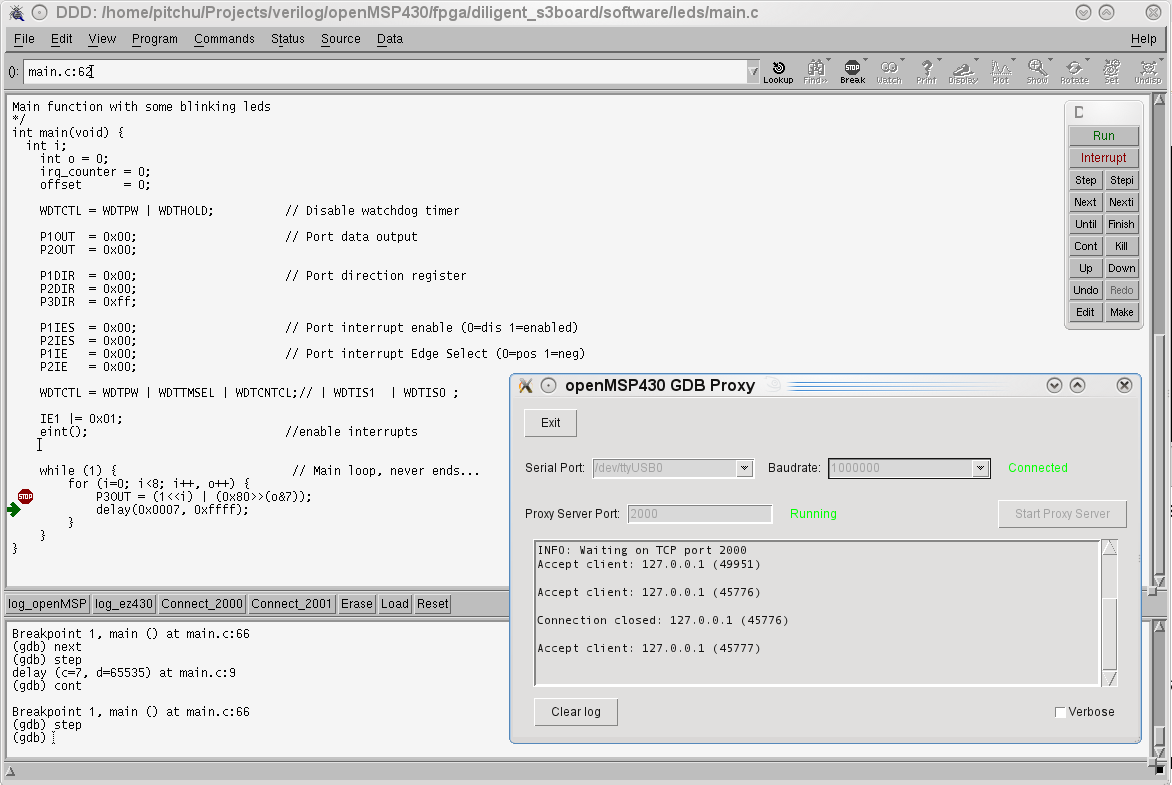The width and height of the screenshot is (1172, 785).
Task: Click the Plot toolbar icon
Action: coord(1000,71)
